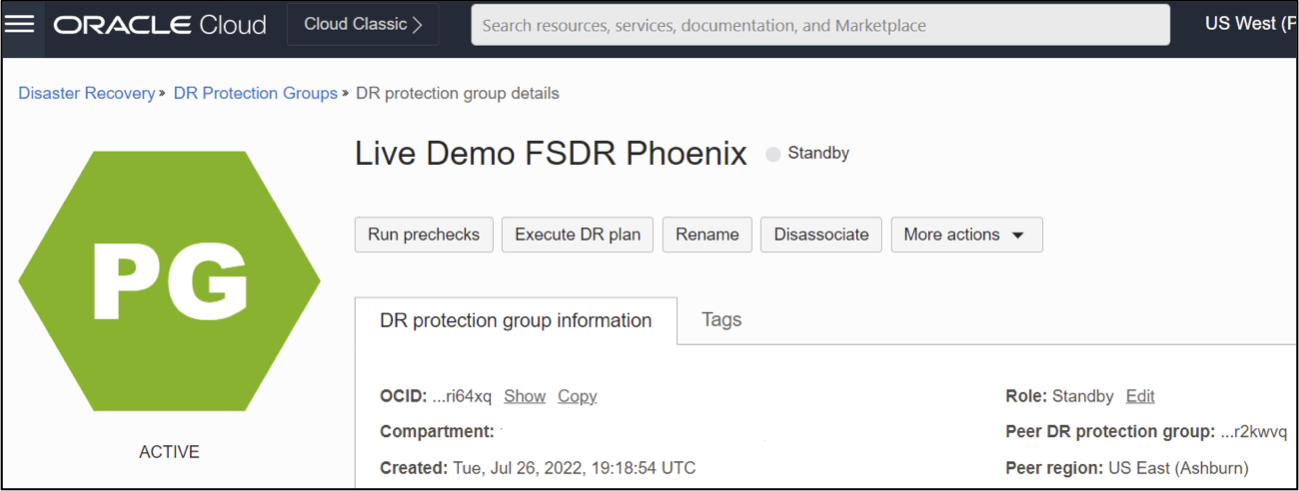Click the Run prechecks button
Viewport: 1299px width, 491px height.
coord(424,235)
